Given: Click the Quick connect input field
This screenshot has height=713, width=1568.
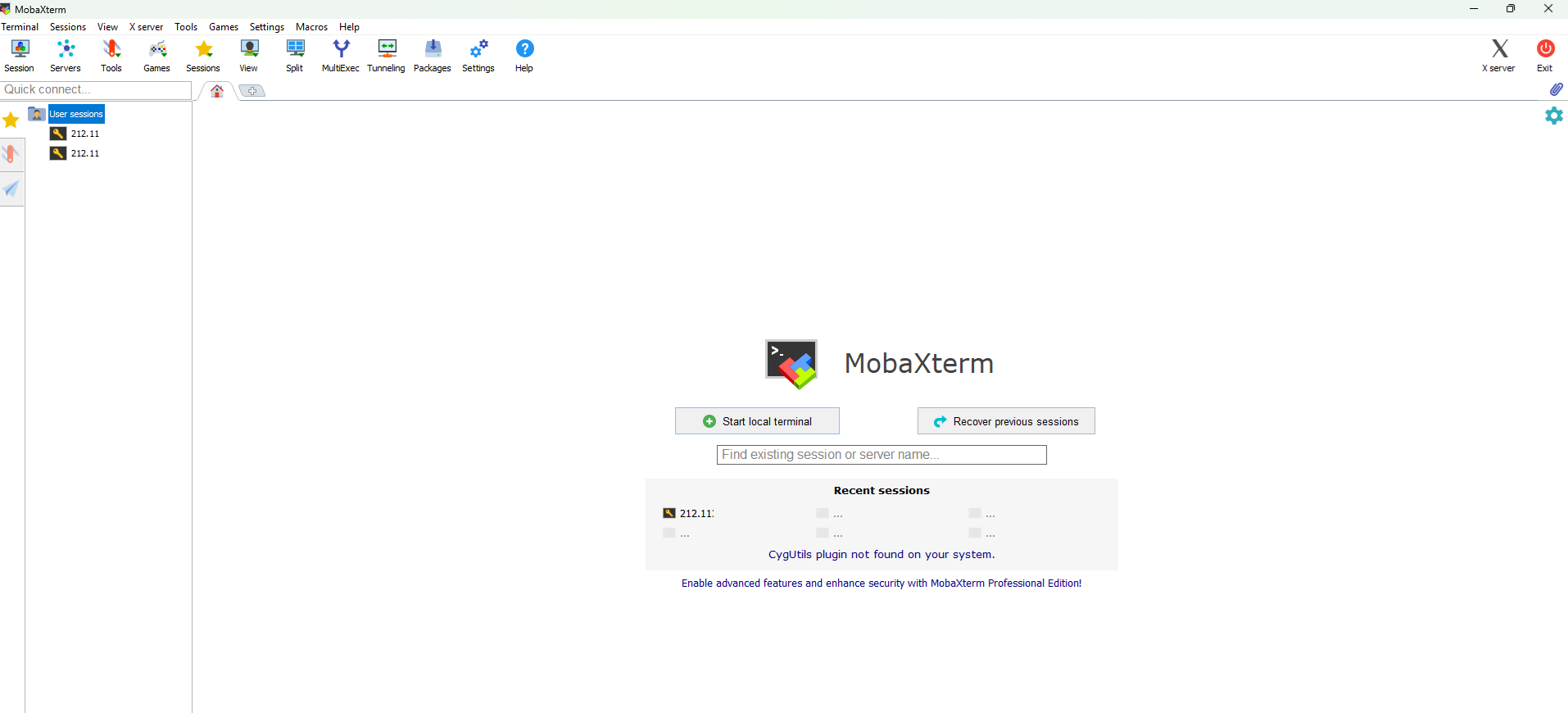Looking at the screenshot, I should 96,89.
